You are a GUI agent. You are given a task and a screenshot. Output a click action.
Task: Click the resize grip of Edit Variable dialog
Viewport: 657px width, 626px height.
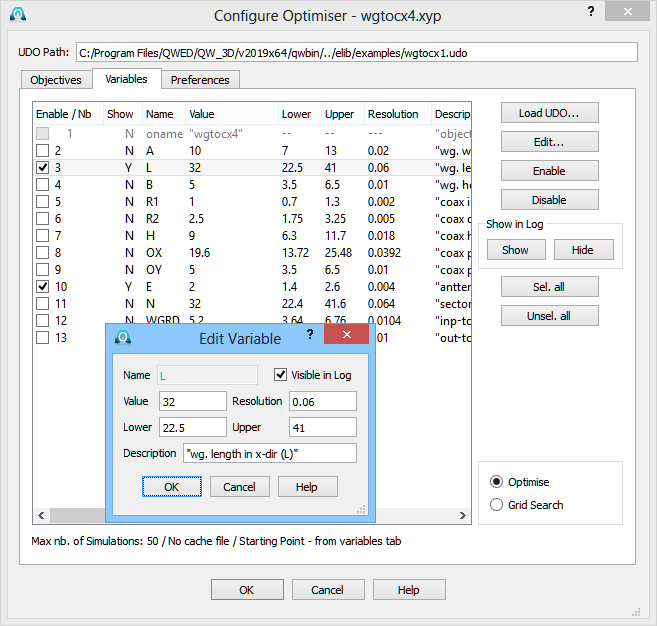pos(361,510)
